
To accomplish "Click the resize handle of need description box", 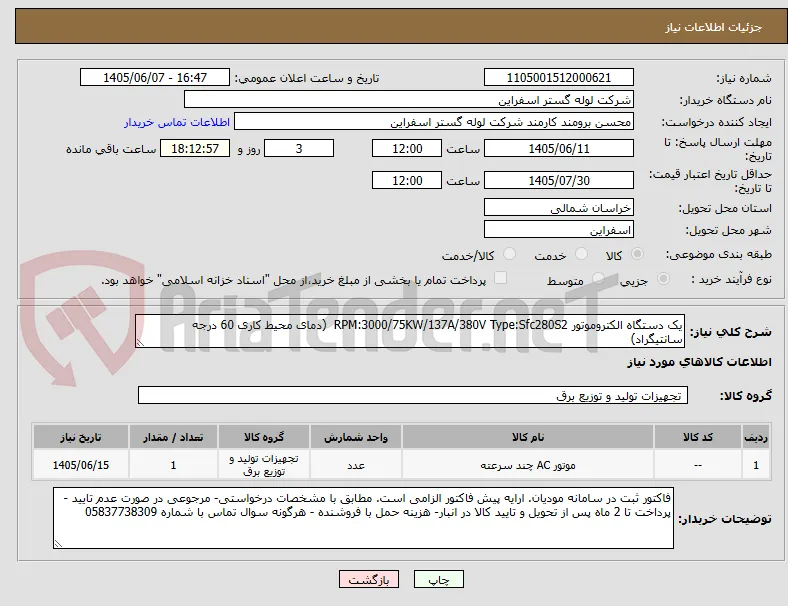I will coord(140,343).
